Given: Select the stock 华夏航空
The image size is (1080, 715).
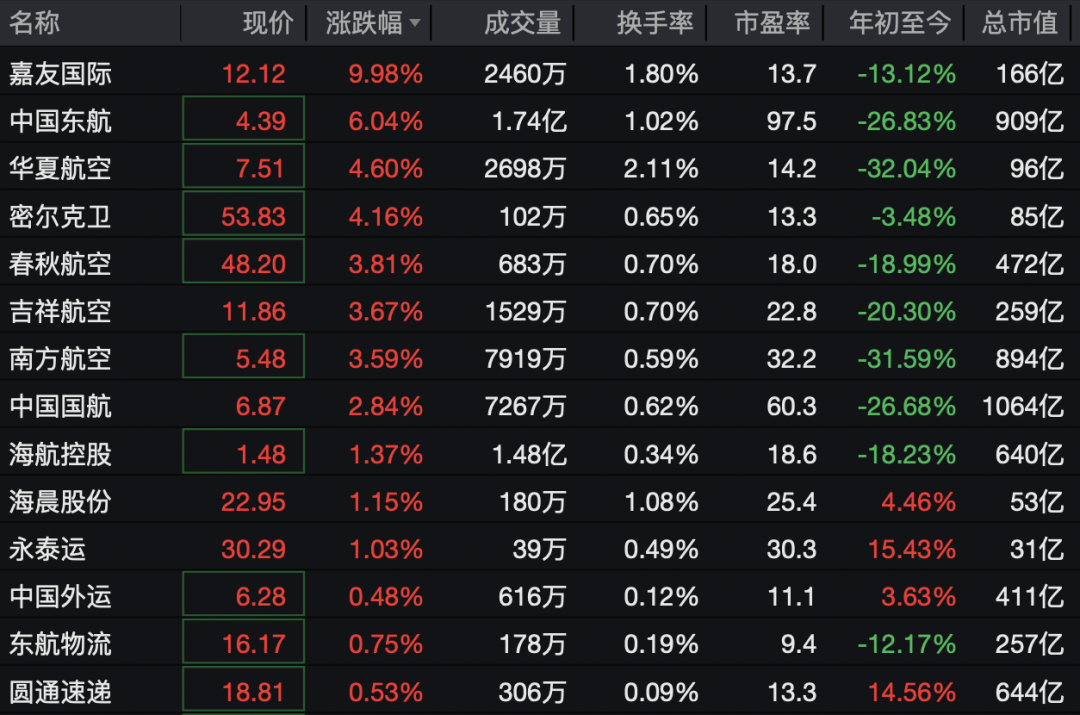Looking at the screenshot, I should point(61,169).
